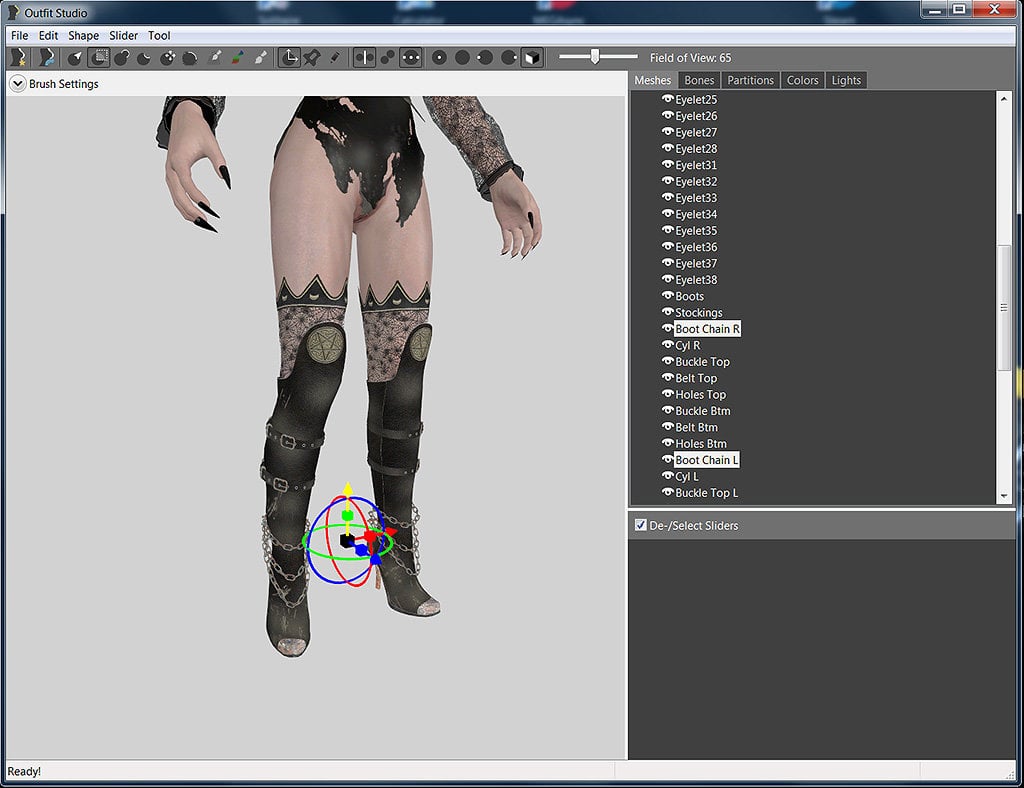The height and width of the screenshot is (788, 1024).
Task: Switch to the Partitions tab
Action: pos(750,80)
